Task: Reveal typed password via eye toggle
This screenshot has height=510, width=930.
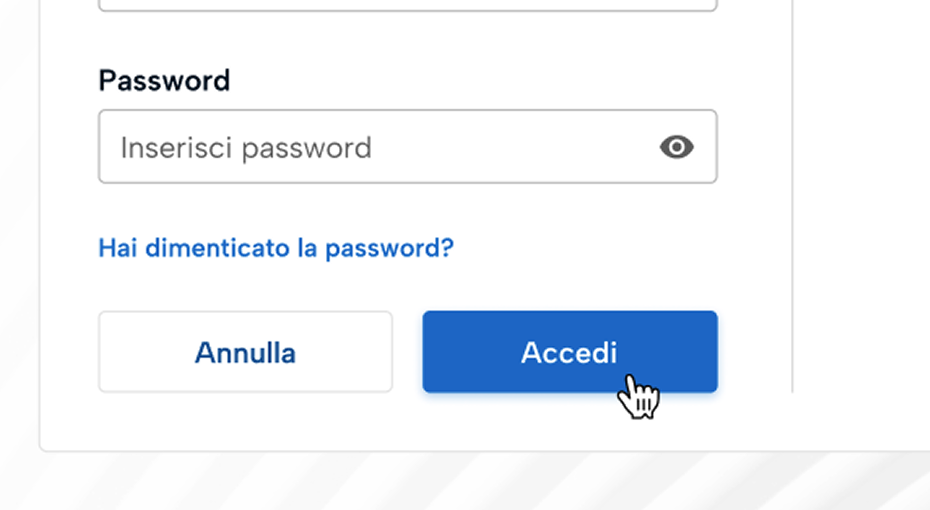Action: click(x=677, y=148)
